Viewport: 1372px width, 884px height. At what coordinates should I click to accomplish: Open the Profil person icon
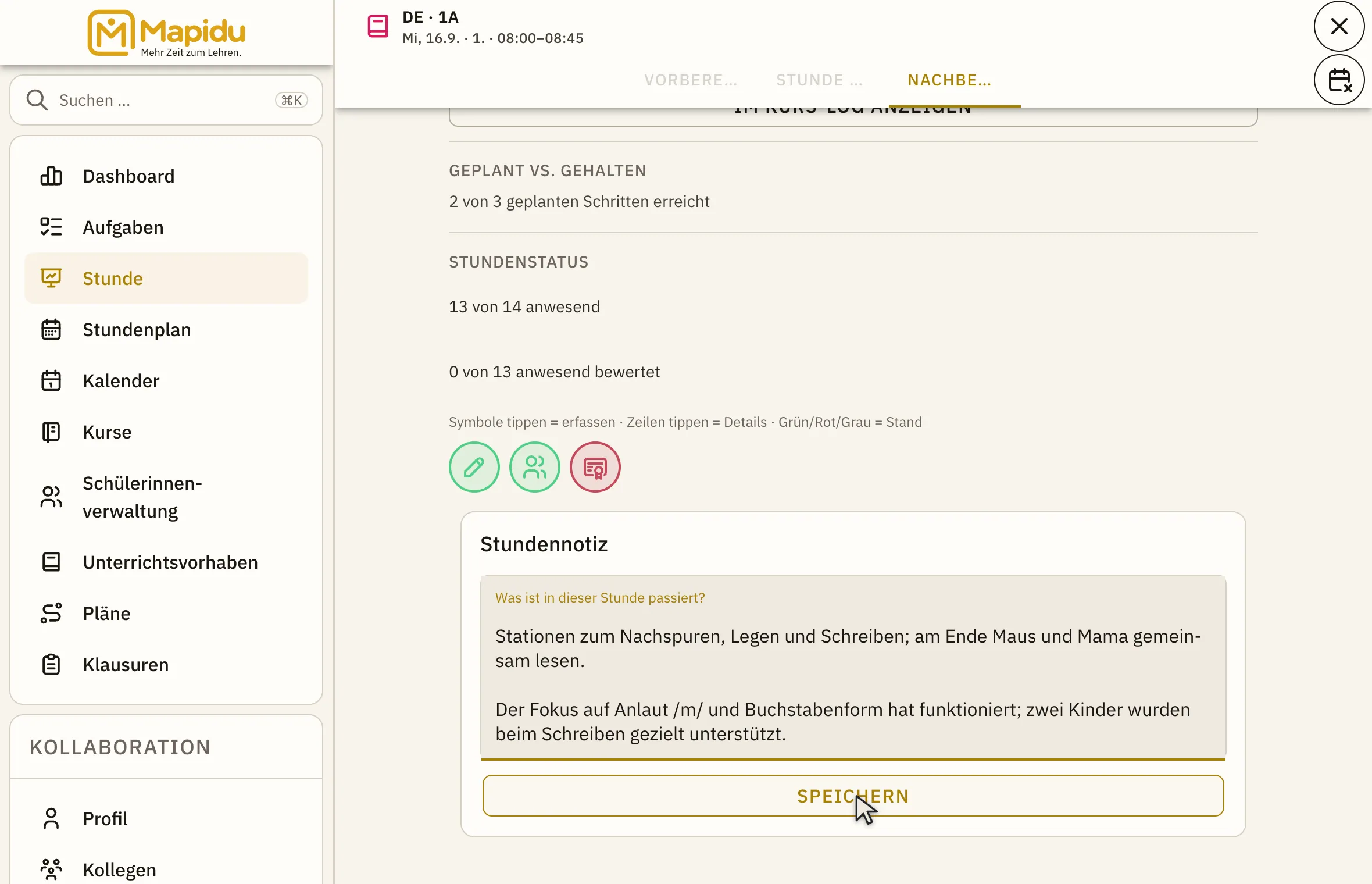[x=51, y=818]
